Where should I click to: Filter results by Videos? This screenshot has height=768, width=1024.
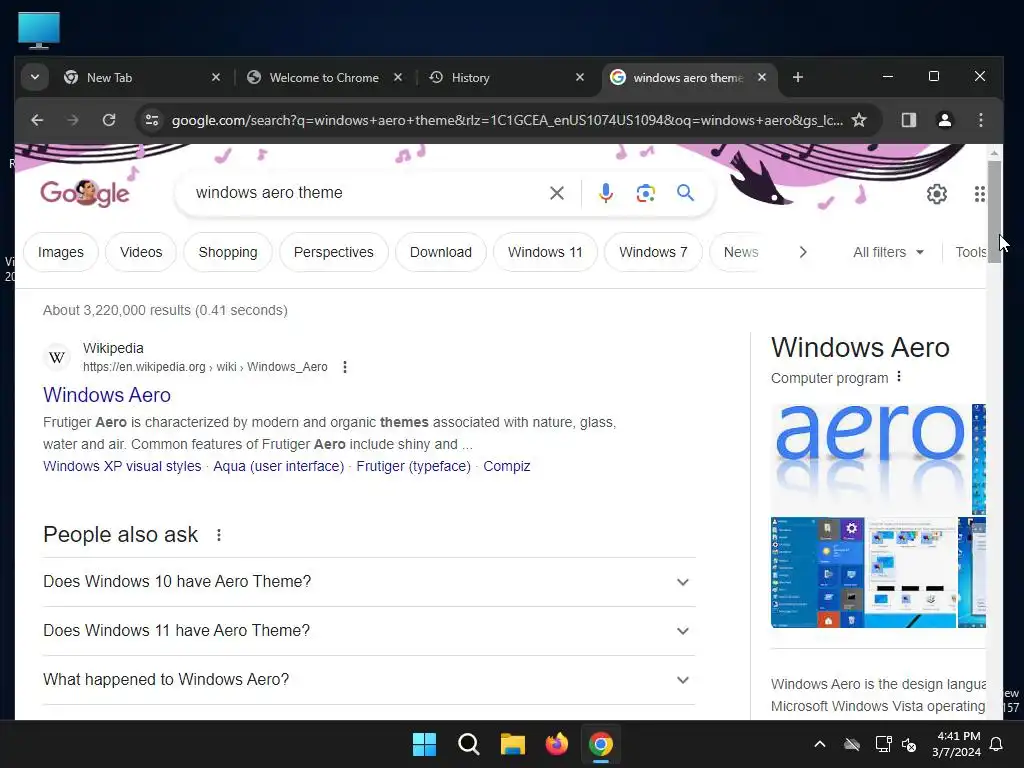pos(141,252)
